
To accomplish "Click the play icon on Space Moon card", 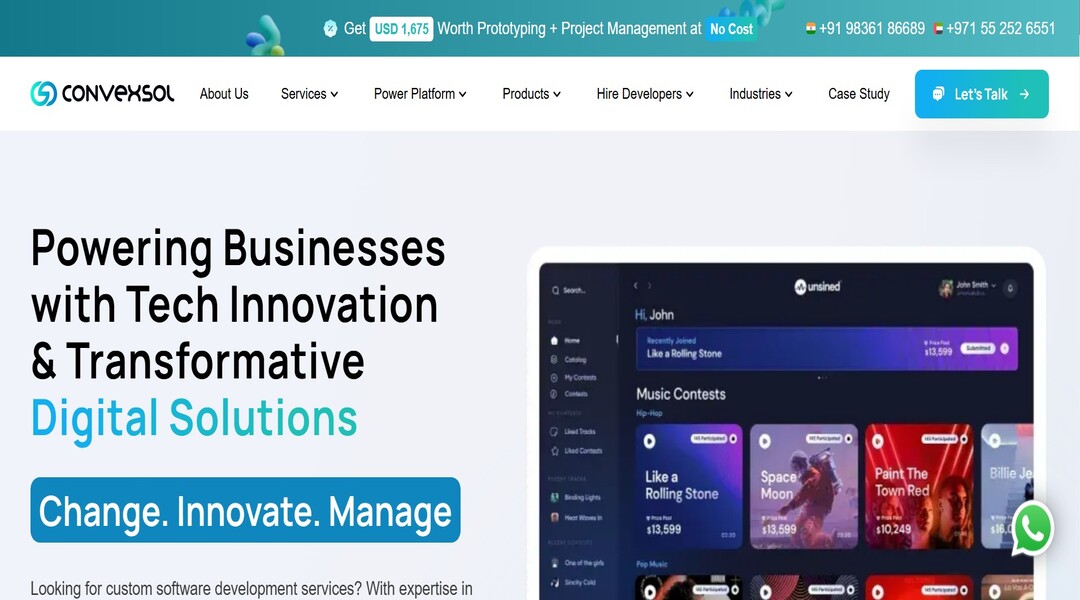I will pyautogui.click(x=765, y=441).
